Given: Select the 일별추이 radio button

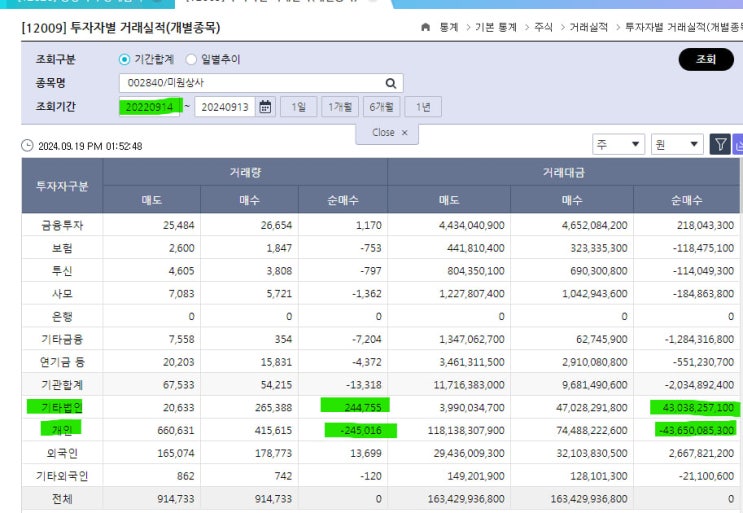Looking at the screenshot, I should click(x=191, y=59).
